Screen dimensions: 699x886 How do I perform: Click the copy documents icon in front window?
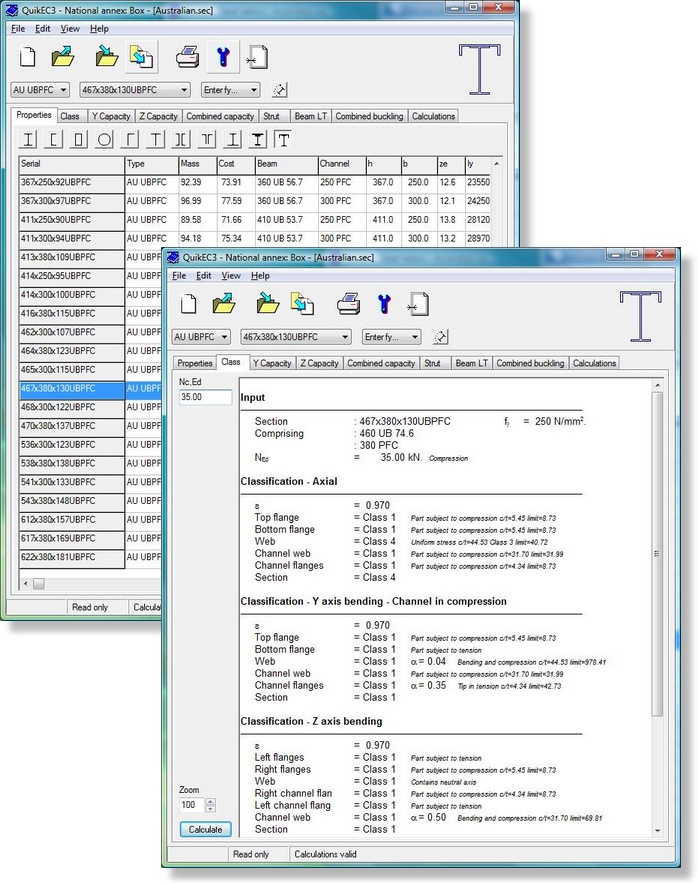click(302, 304)
